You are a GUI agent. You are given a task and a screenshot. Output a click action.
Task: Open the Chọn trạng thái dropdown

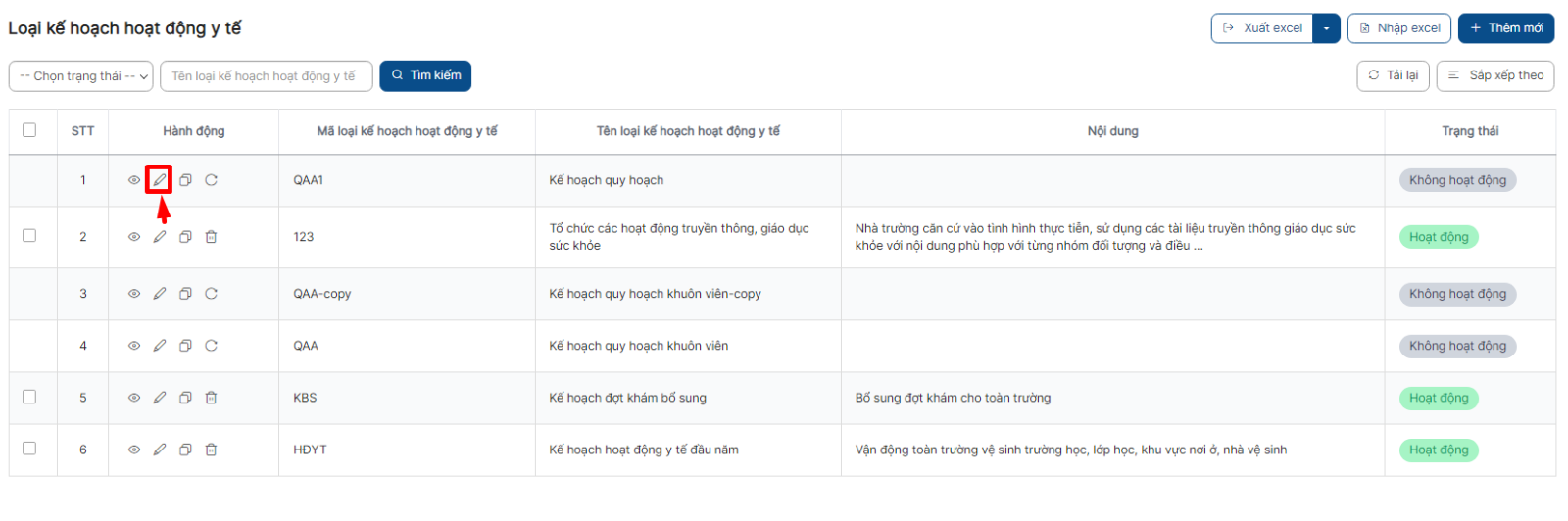[81, 76]
